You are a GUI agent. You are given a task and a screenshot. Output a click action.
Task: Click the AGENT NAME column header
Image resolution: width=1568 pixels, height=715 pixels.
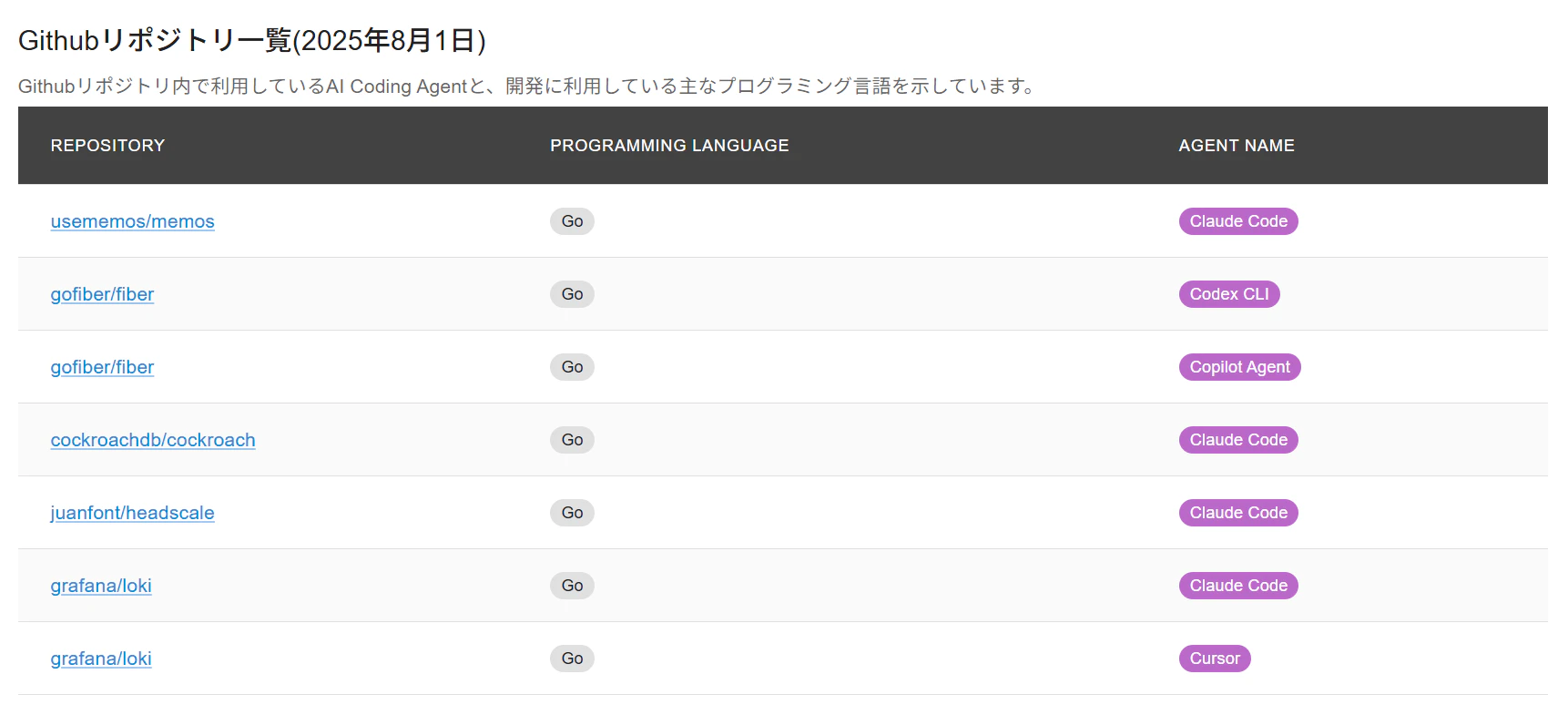pos(1237,146)
